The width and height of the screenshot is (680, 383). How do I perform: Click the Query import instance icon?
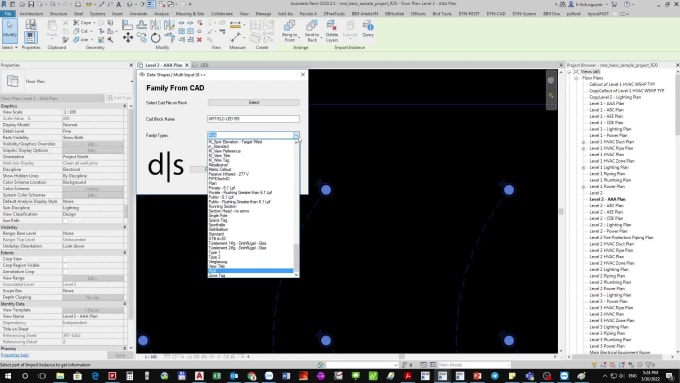click(x=368, y=28)
